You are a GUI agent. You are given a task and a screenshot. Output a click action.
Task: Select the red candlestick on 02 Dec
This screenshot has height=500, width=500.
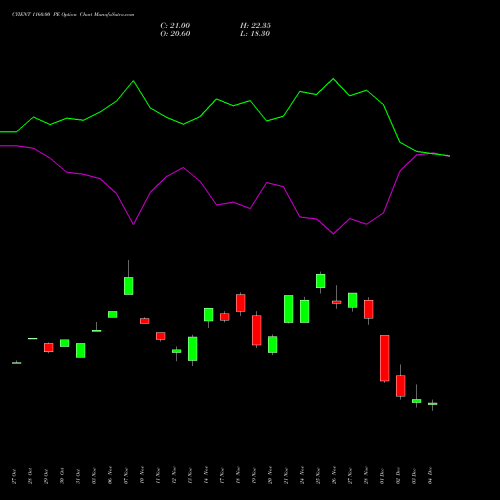point(401,386)
